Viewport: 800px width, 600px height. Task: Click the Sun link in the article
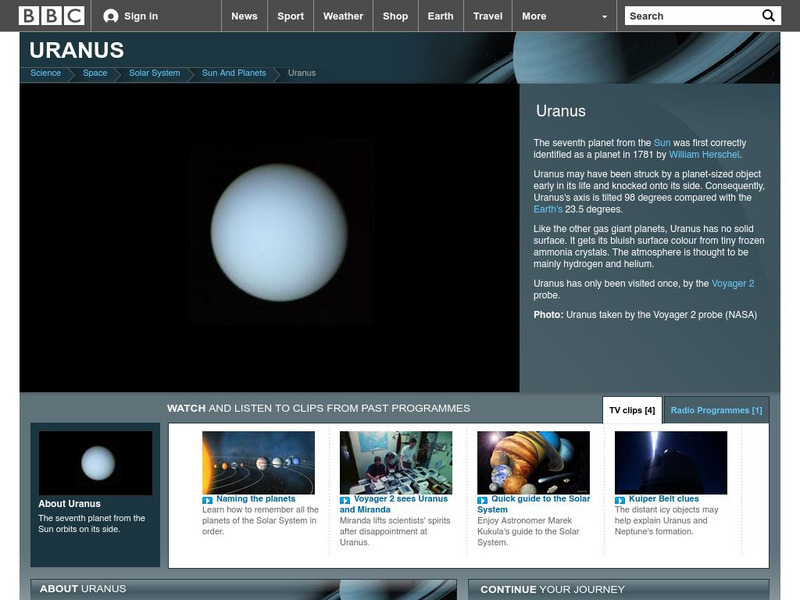[x=663, y=144]
